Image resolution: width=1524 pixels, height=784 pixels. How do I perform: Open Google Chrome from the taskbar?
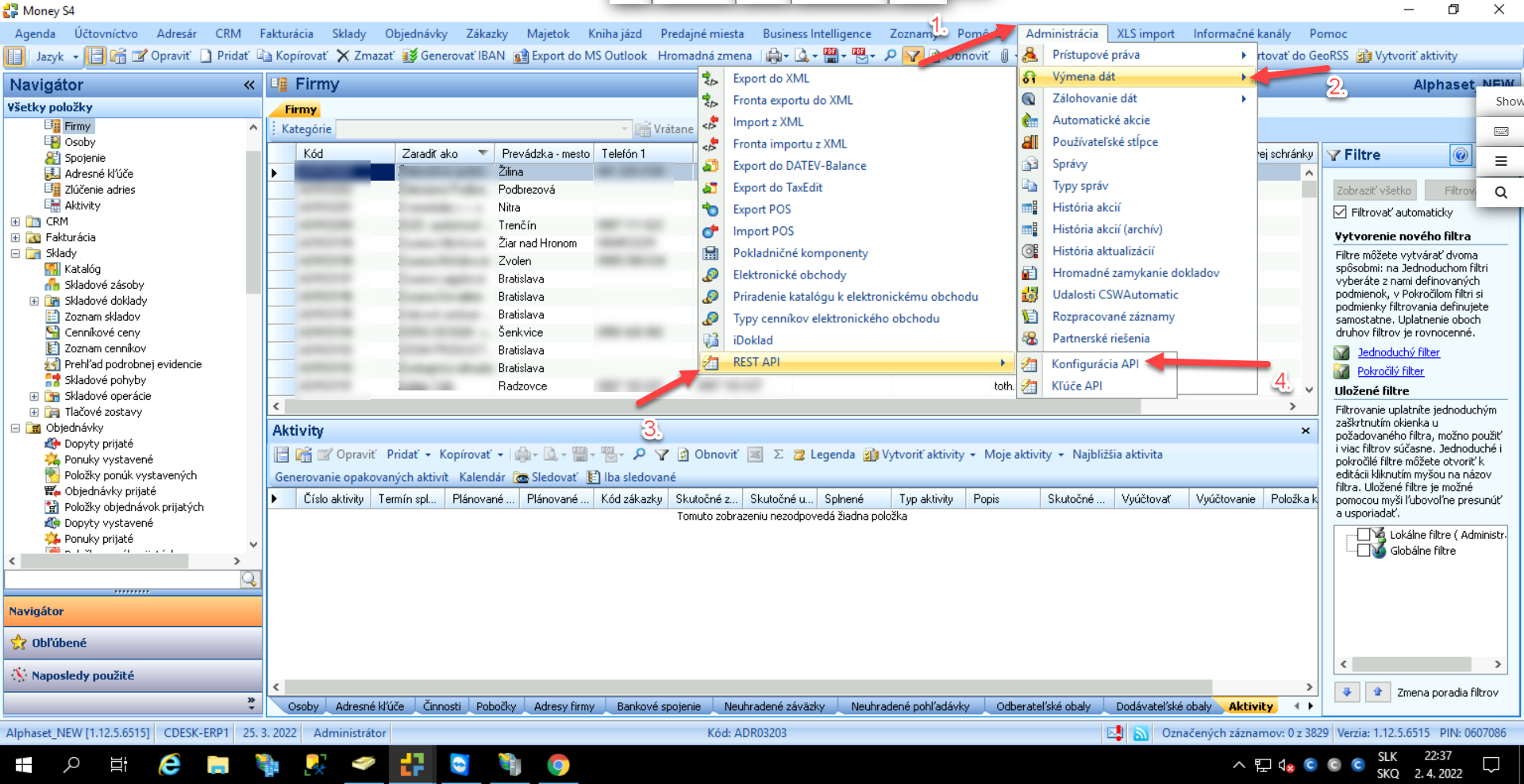(x=558, y=764)
